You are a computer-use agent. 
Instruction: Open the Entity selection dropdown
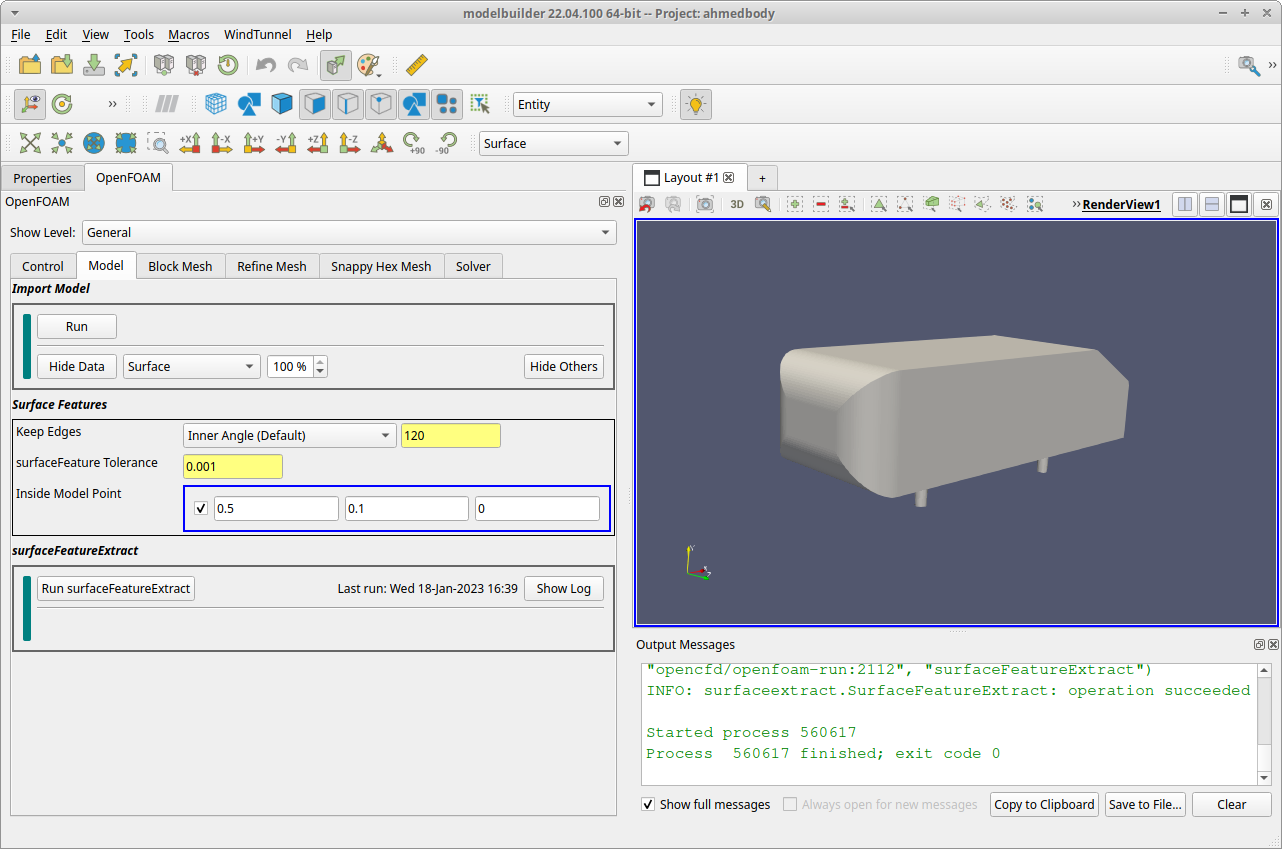[587, 104]
